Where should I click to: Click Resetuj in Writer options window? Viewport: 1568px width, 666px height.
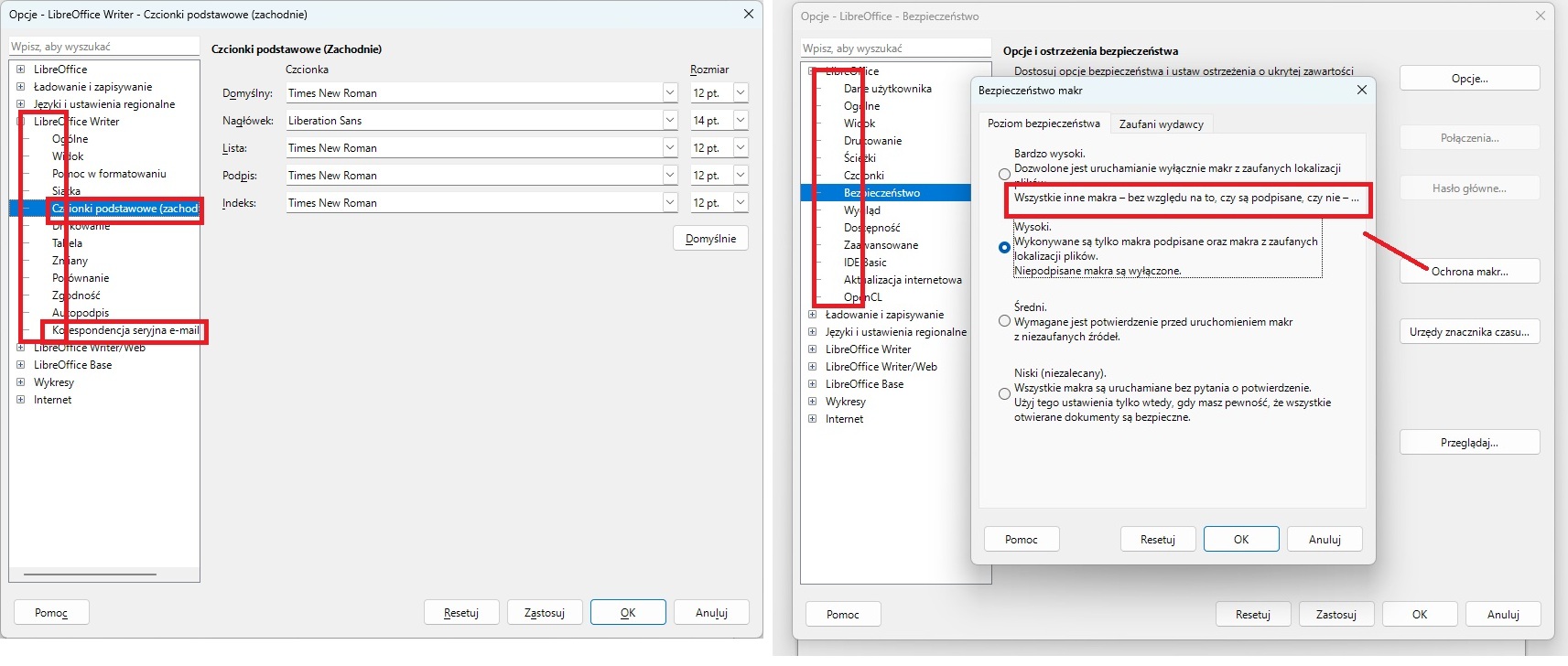point(461,613)
